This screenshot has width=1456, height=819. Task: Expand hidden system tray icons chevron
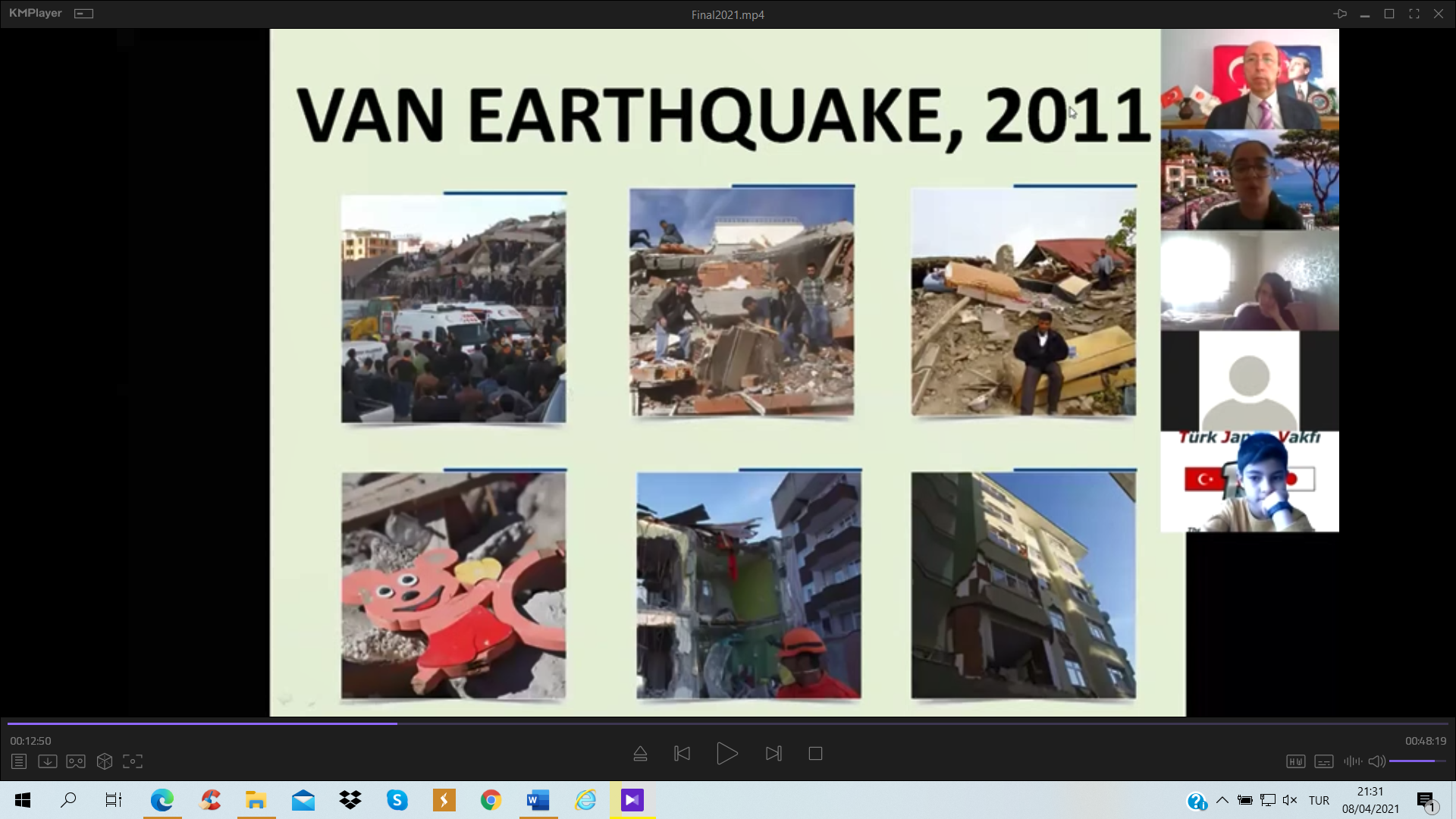click(1222, 800)
